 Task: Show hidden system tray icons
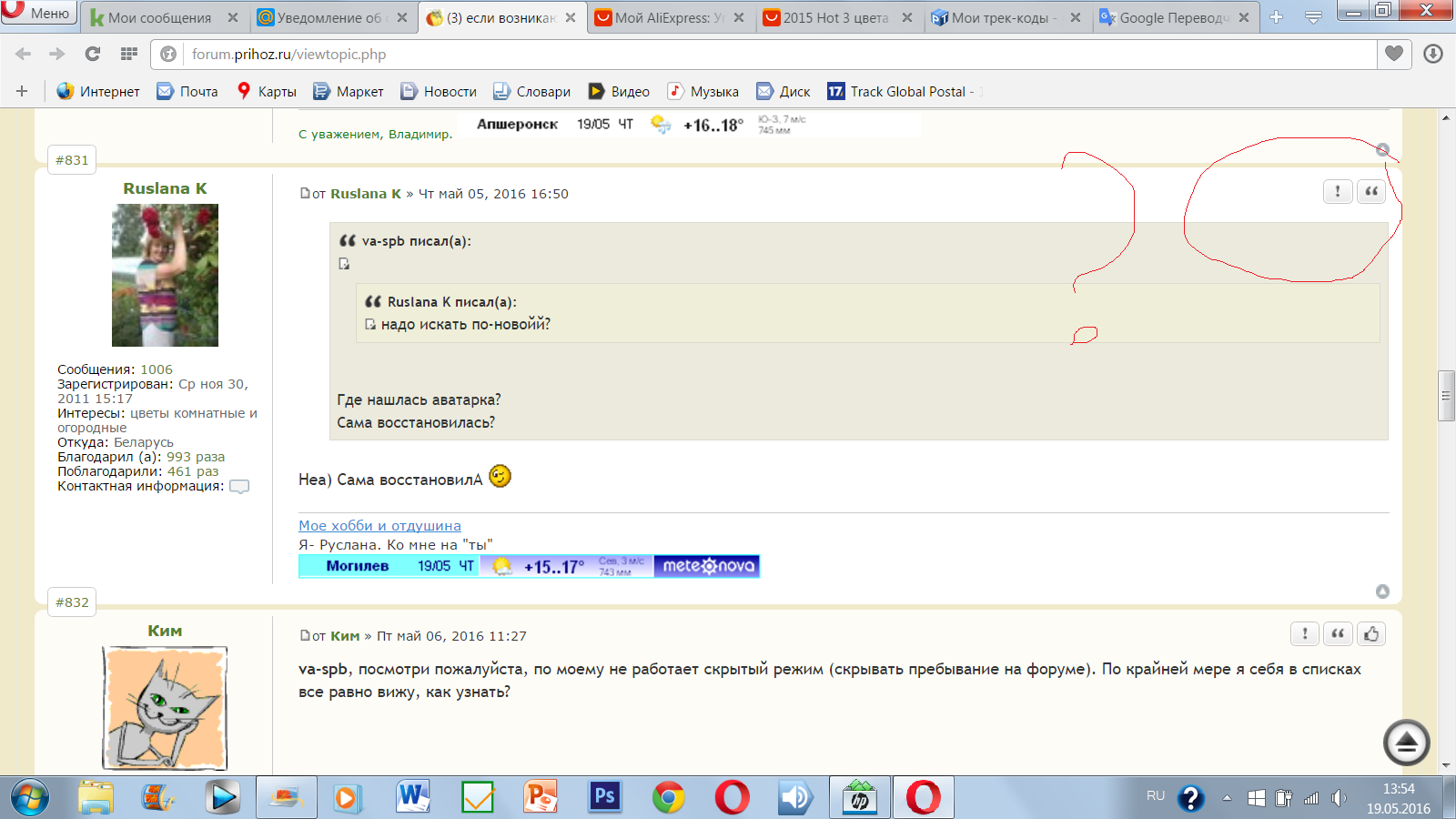[x=1227, y=798]
